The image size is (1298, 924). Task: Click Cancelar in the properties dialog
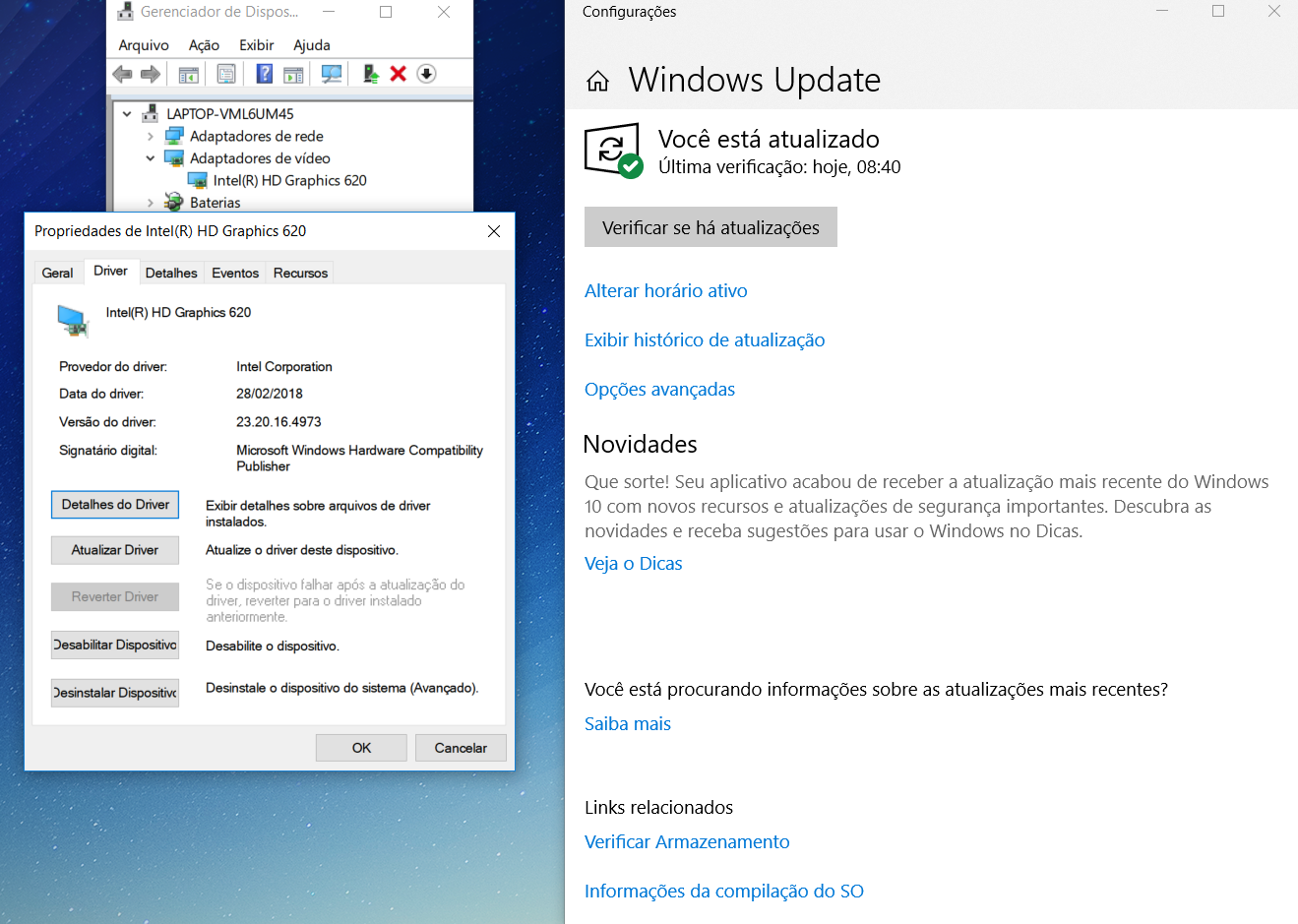tap(461, 748)
